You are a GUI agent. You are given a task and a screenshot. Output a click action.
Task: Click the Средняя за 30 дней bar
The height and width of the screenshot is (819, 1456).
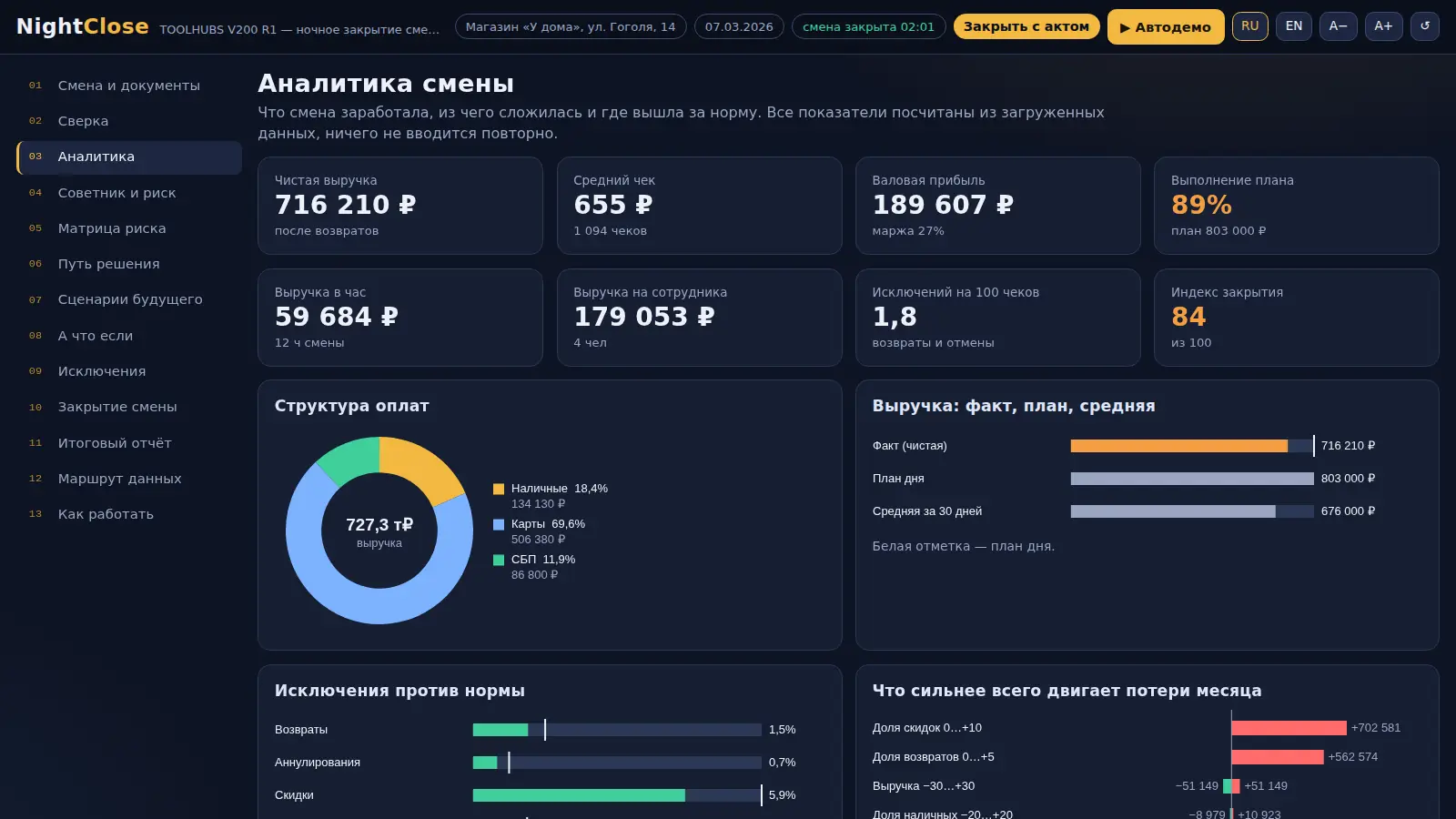(x=1173, y=511)
